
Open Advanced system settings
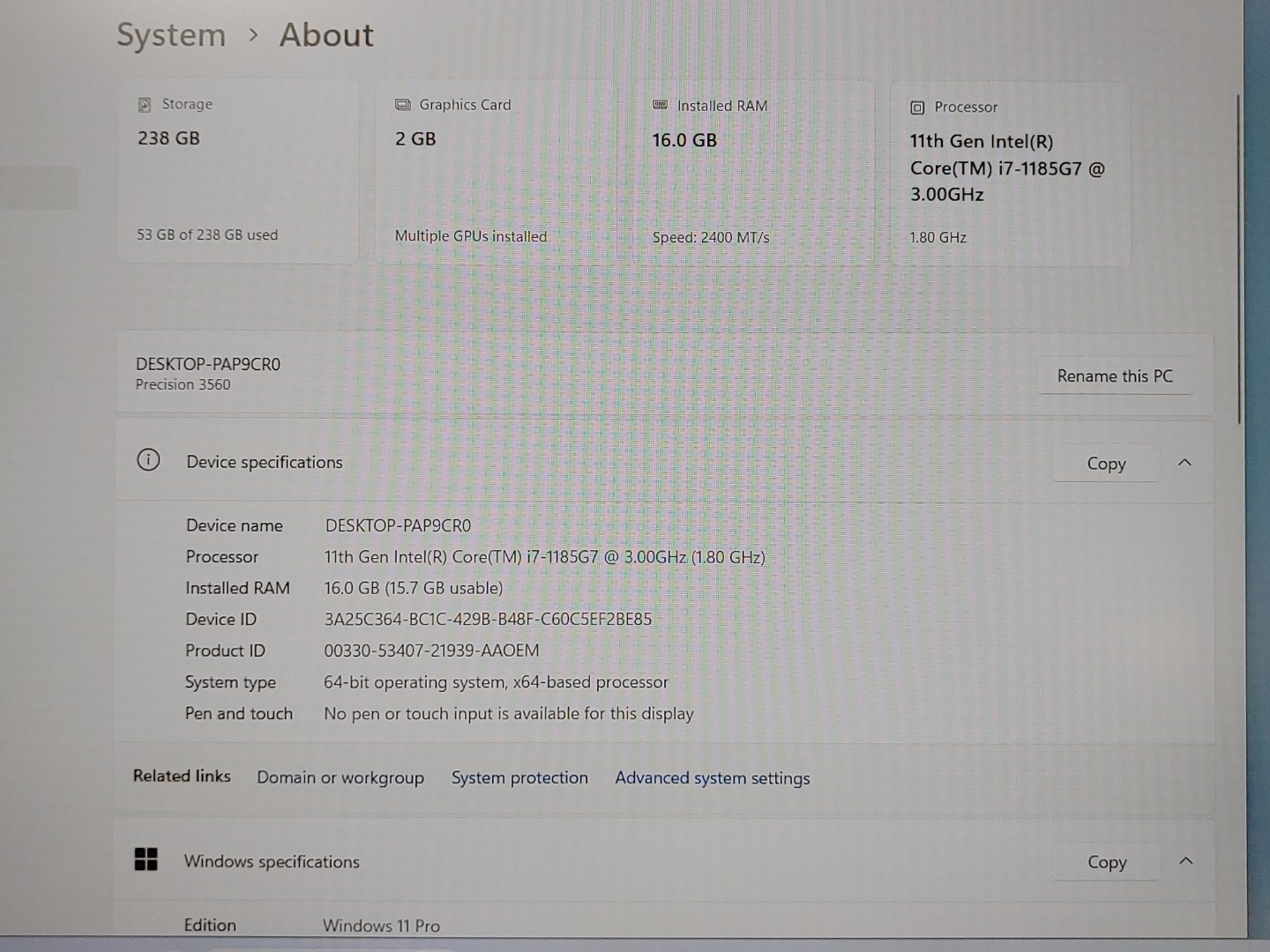click(x=712, y=778)
